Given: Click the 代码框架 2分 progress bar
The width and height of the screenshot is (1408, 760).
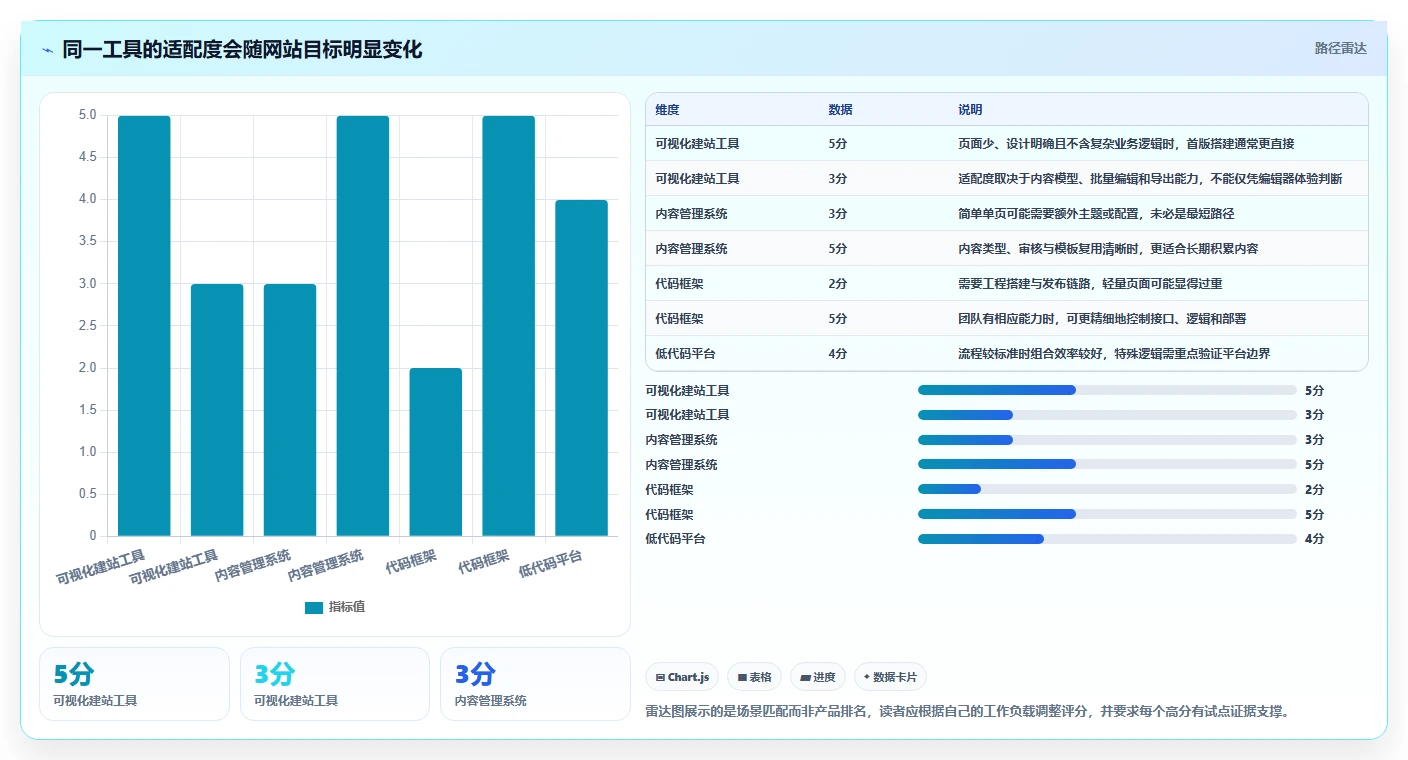Looking at the screenshot, I should click(1107, 489).
